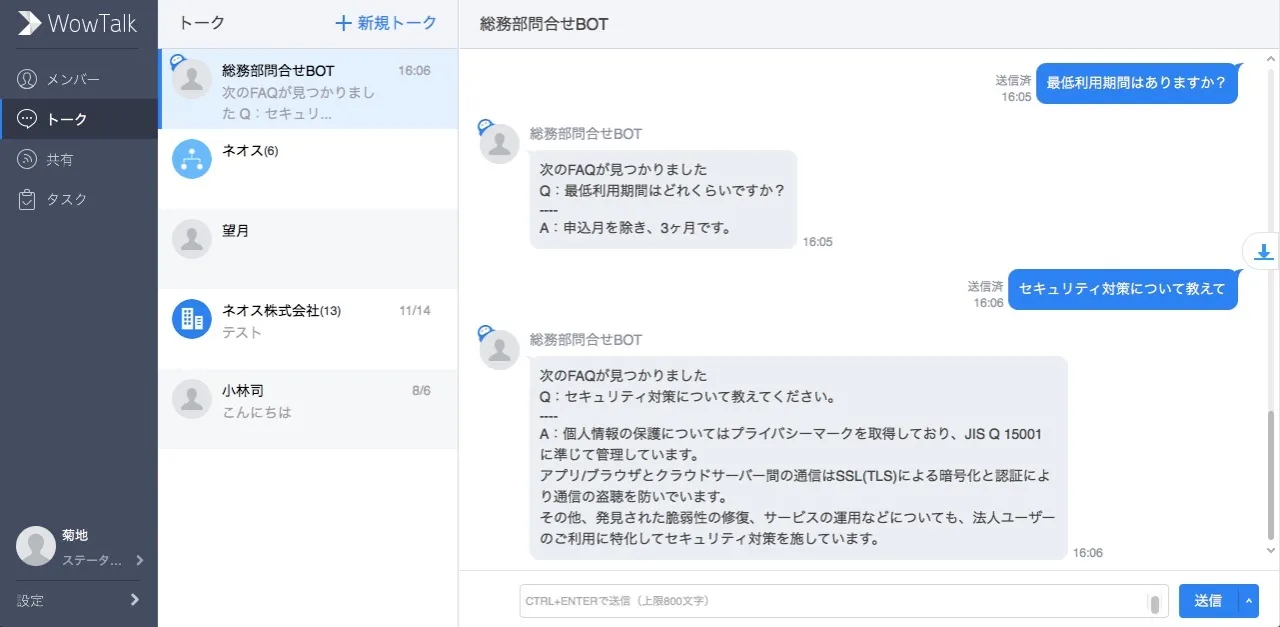Expand the status chevron under 菊地
Image resolution: width=1280 pixels, height=627 pixels.
[139, 560]
